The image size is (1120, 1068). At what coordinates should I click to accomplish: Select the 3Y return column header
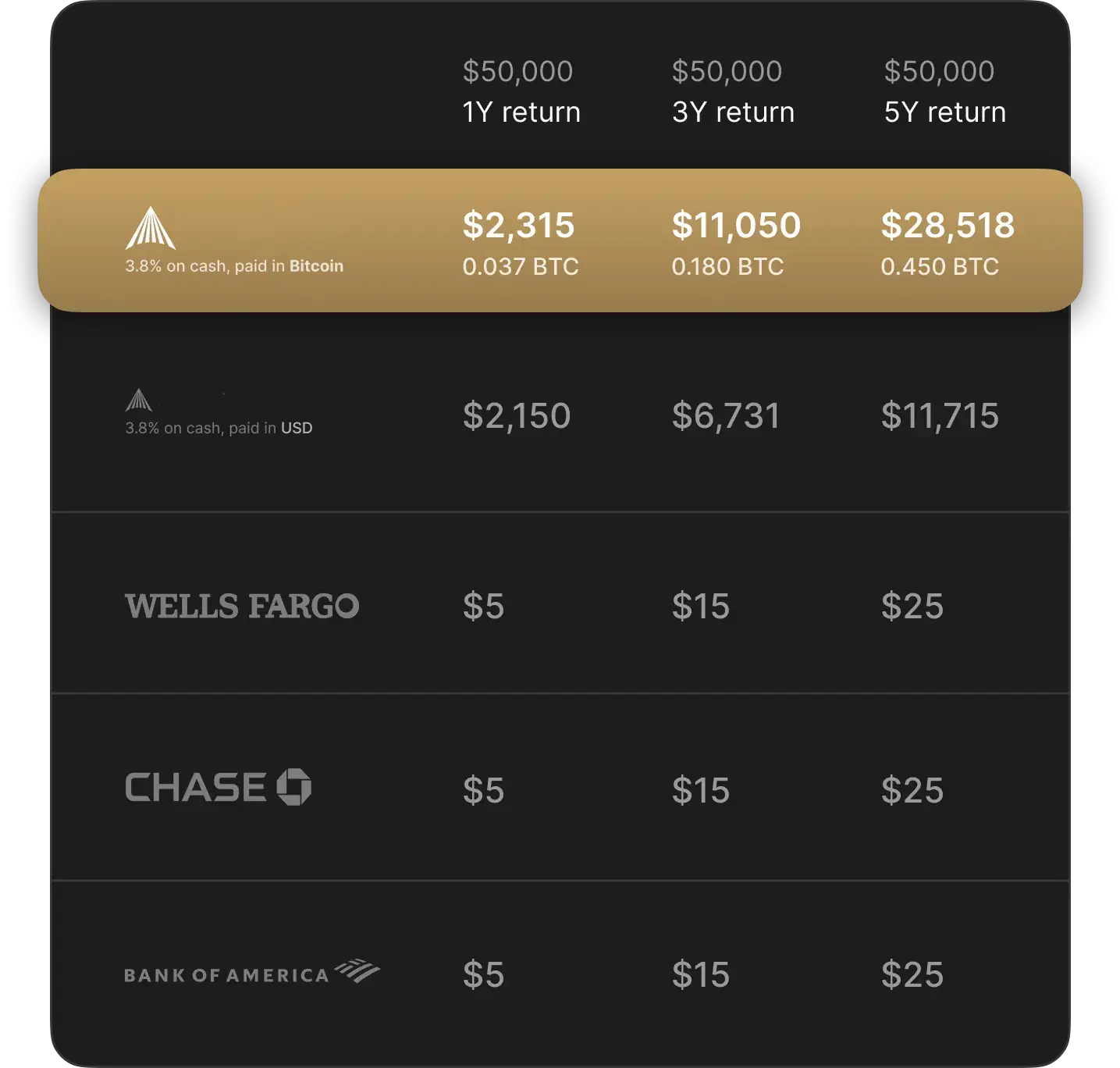pos(733,92)
